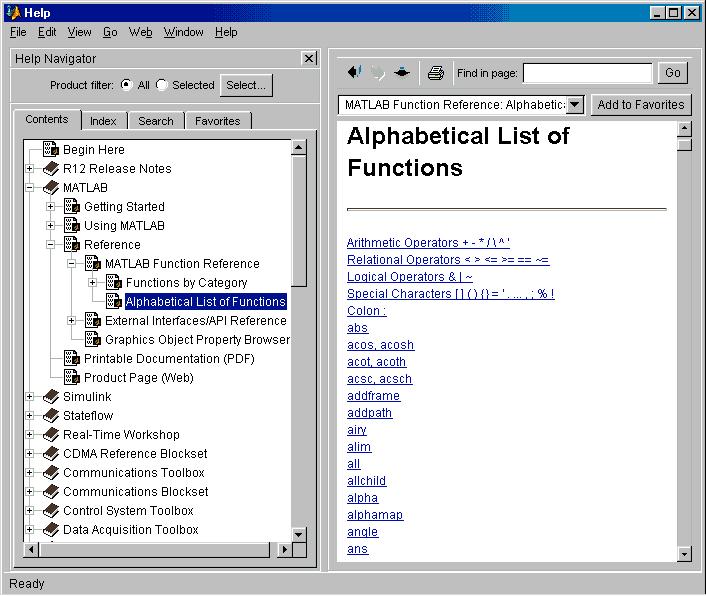The image size is (706, 596).
Task: Expand the Functions by Category node
Action: coord(92,283)
